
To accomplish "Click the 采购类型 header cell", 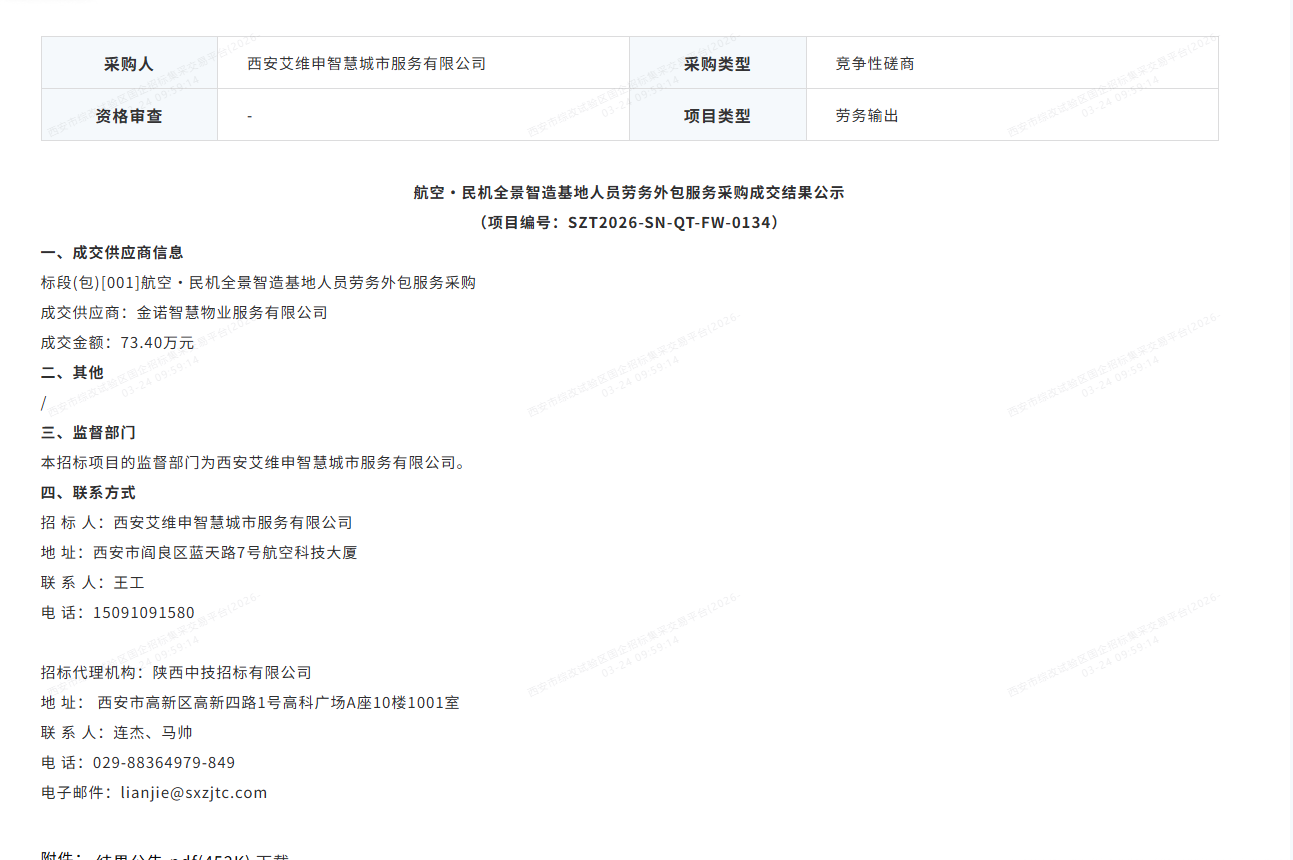I will [x=717, y=64].
